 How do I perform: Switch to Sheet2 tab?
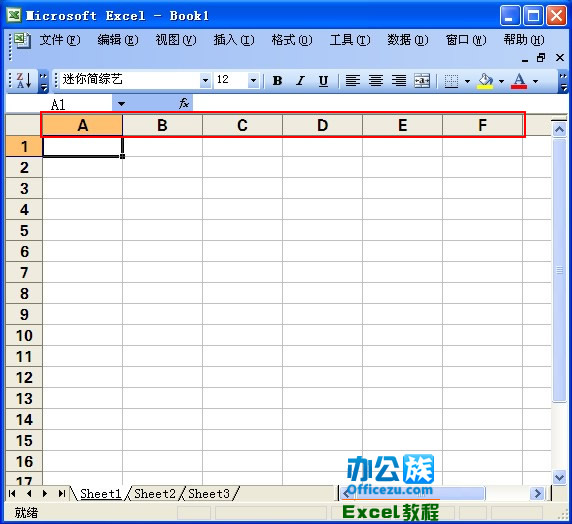(155, 494)
